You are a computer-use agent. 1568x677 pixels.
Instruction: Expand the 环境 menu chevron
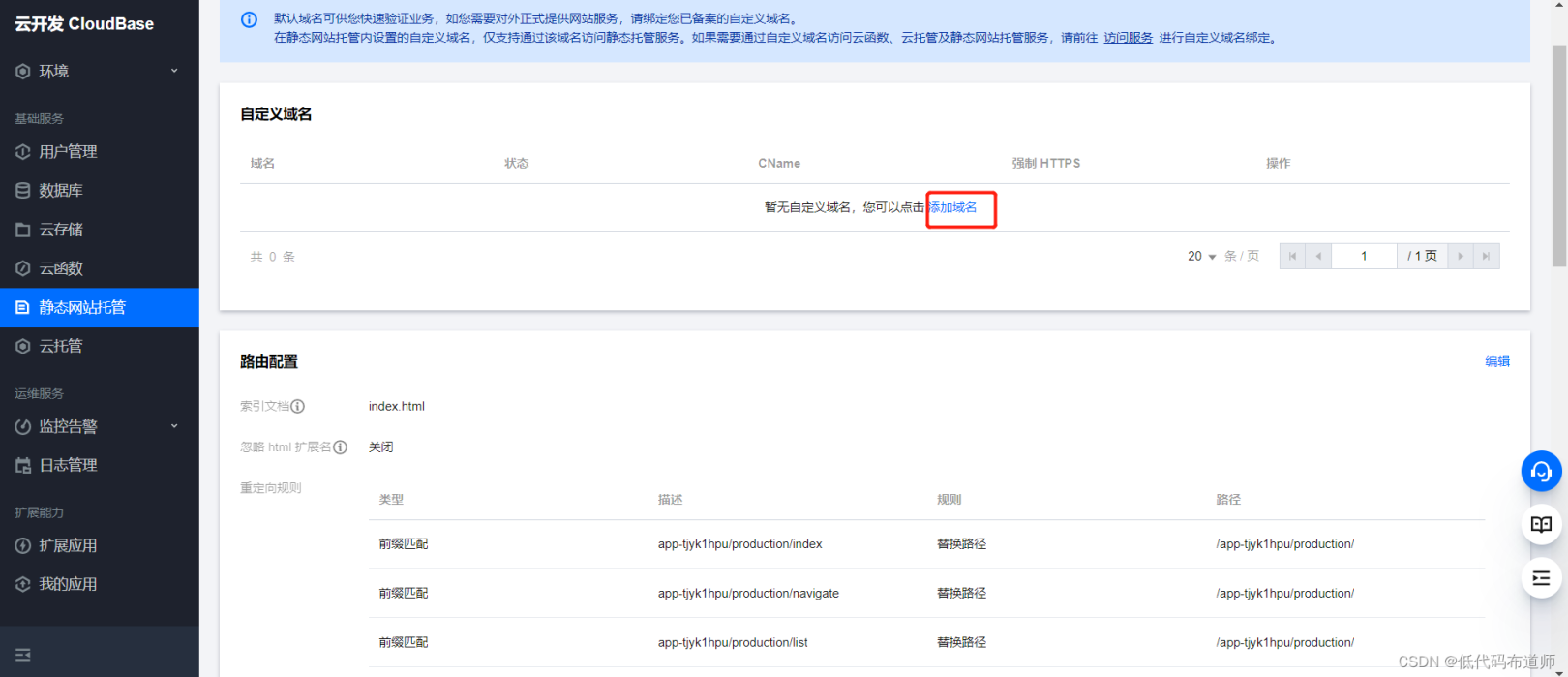pos(174,71)
